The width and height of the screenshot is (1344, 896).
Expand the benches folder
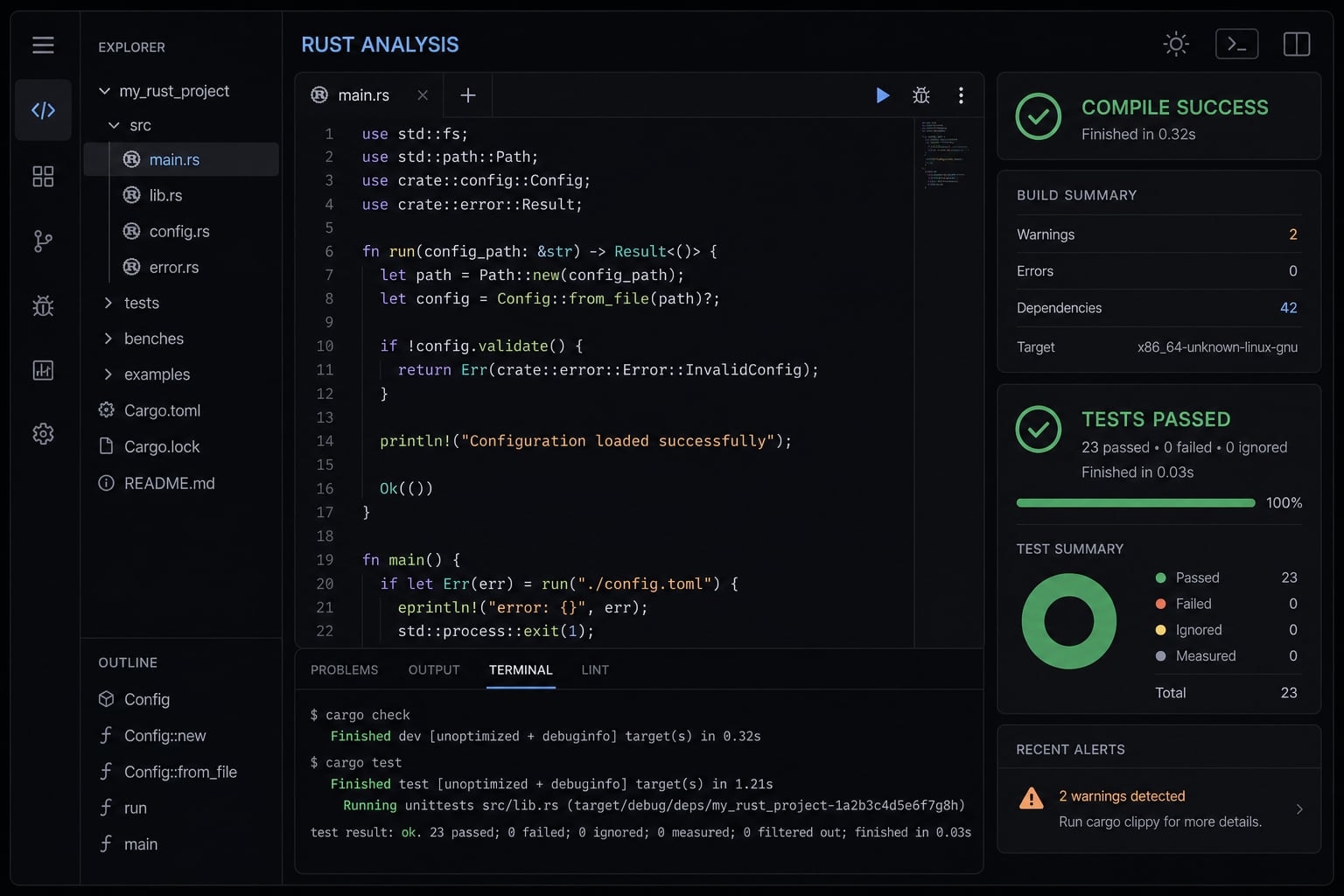pyautogui.click(x=108, y=339)
